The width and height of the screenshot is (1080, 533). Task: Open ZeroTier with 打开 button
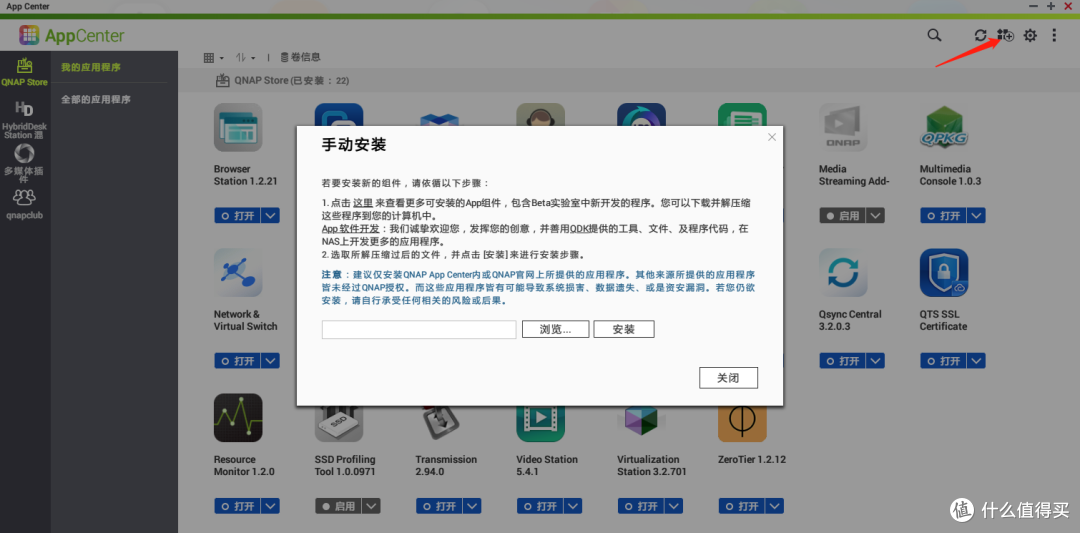pyautogui.click(x=742, y=506)
